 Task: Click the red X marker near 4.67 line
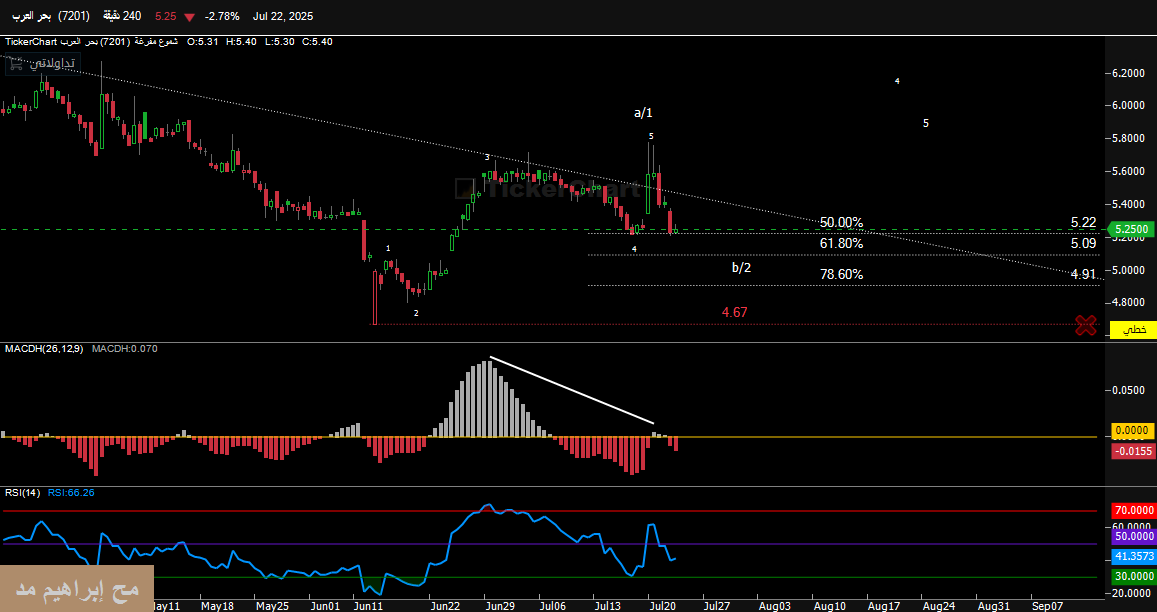1085,325
